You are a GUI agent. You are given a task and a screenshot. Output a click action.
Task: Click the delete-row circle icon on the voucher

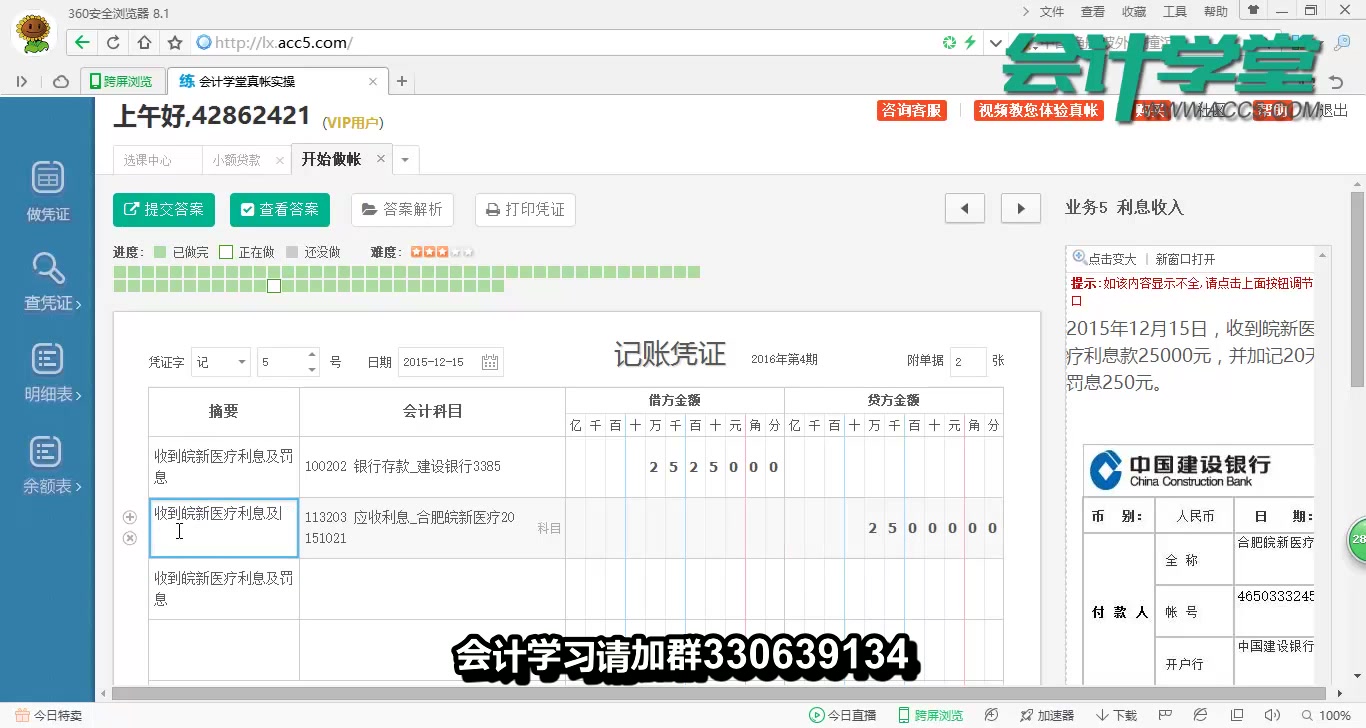[129, 537]
